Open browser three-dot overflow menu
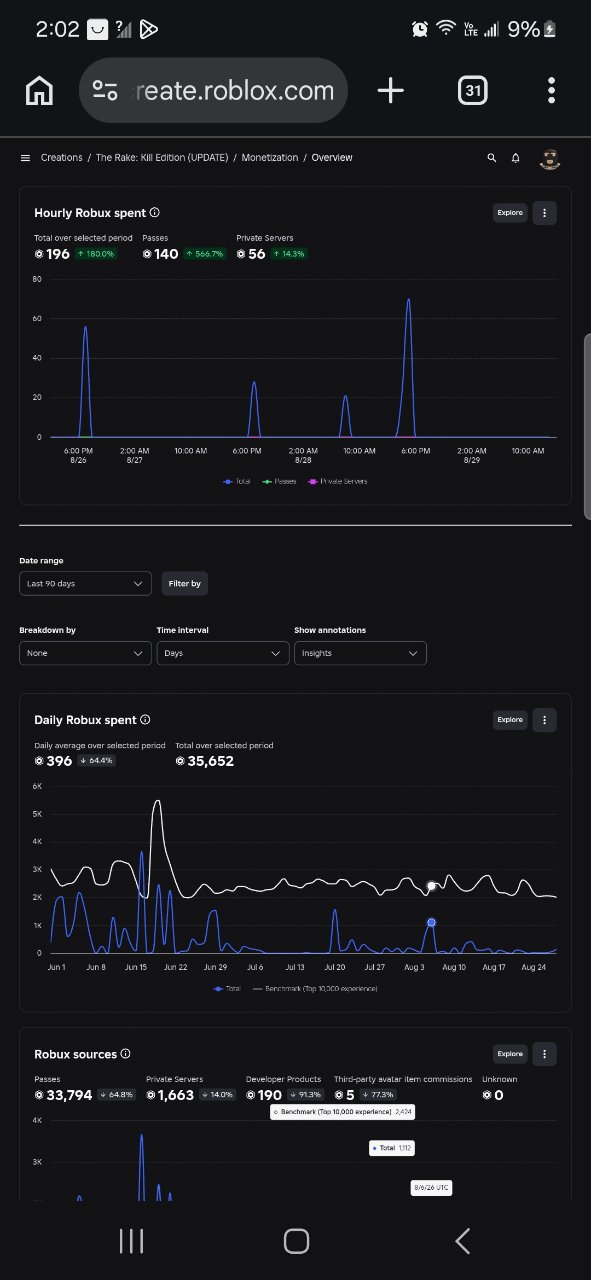 (551, 91)
